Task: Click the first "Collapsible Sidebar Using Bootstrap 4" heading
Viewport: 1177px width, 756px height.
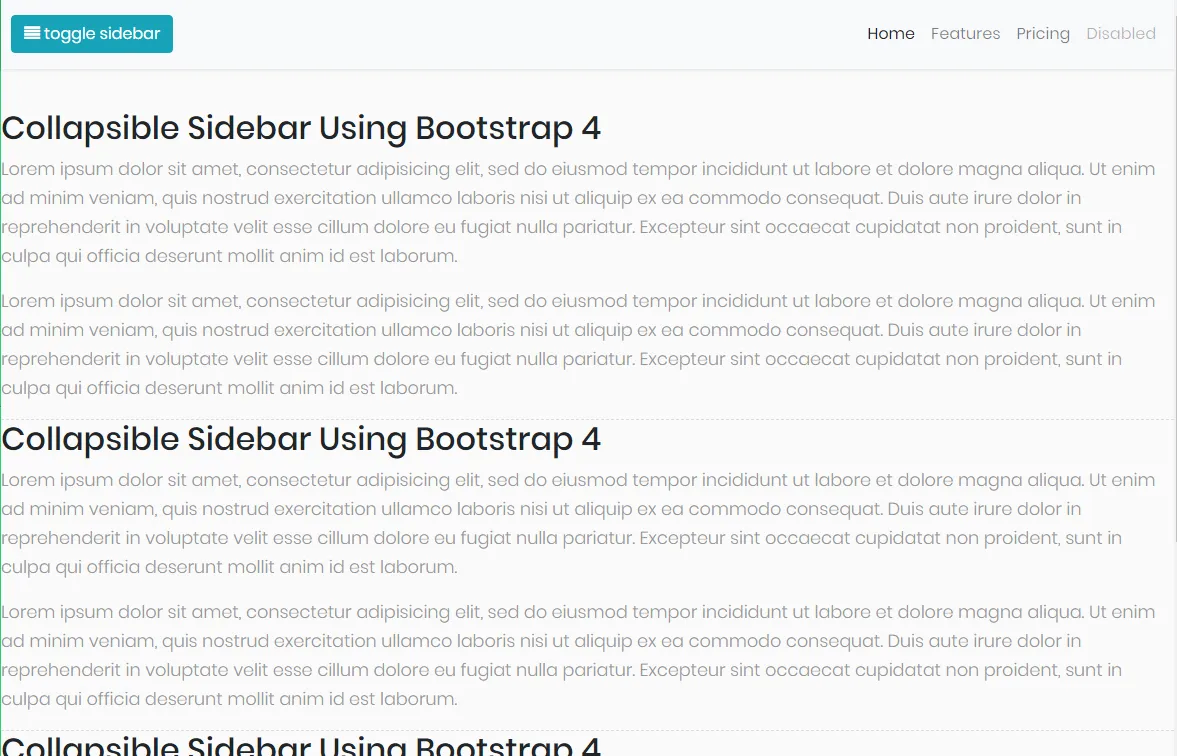Action: pyautogui.click(x=301, y=129)
